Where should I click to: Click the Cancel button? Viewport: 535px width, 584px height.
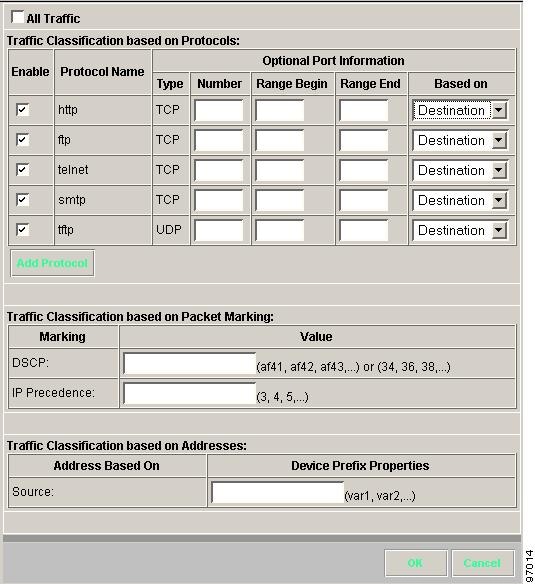coord(482,563)
